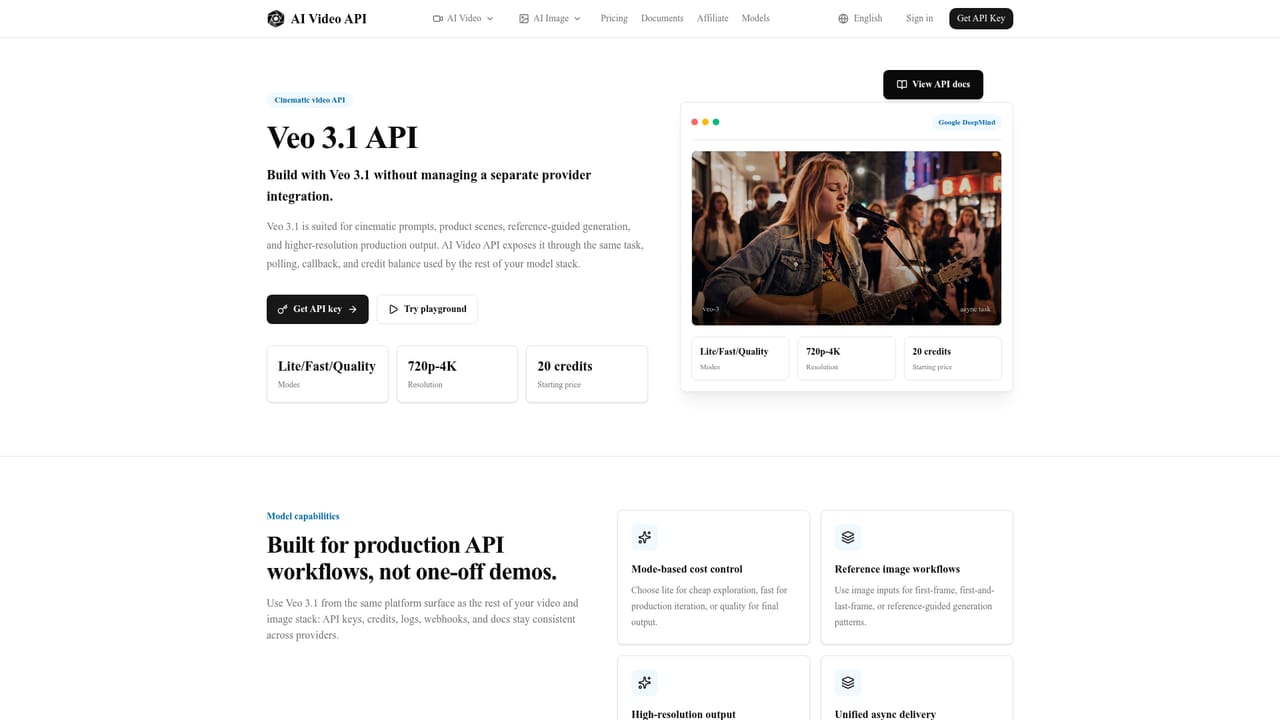Click the View API docs button
The image size is (1280, 720).
[x=933, y=84]
